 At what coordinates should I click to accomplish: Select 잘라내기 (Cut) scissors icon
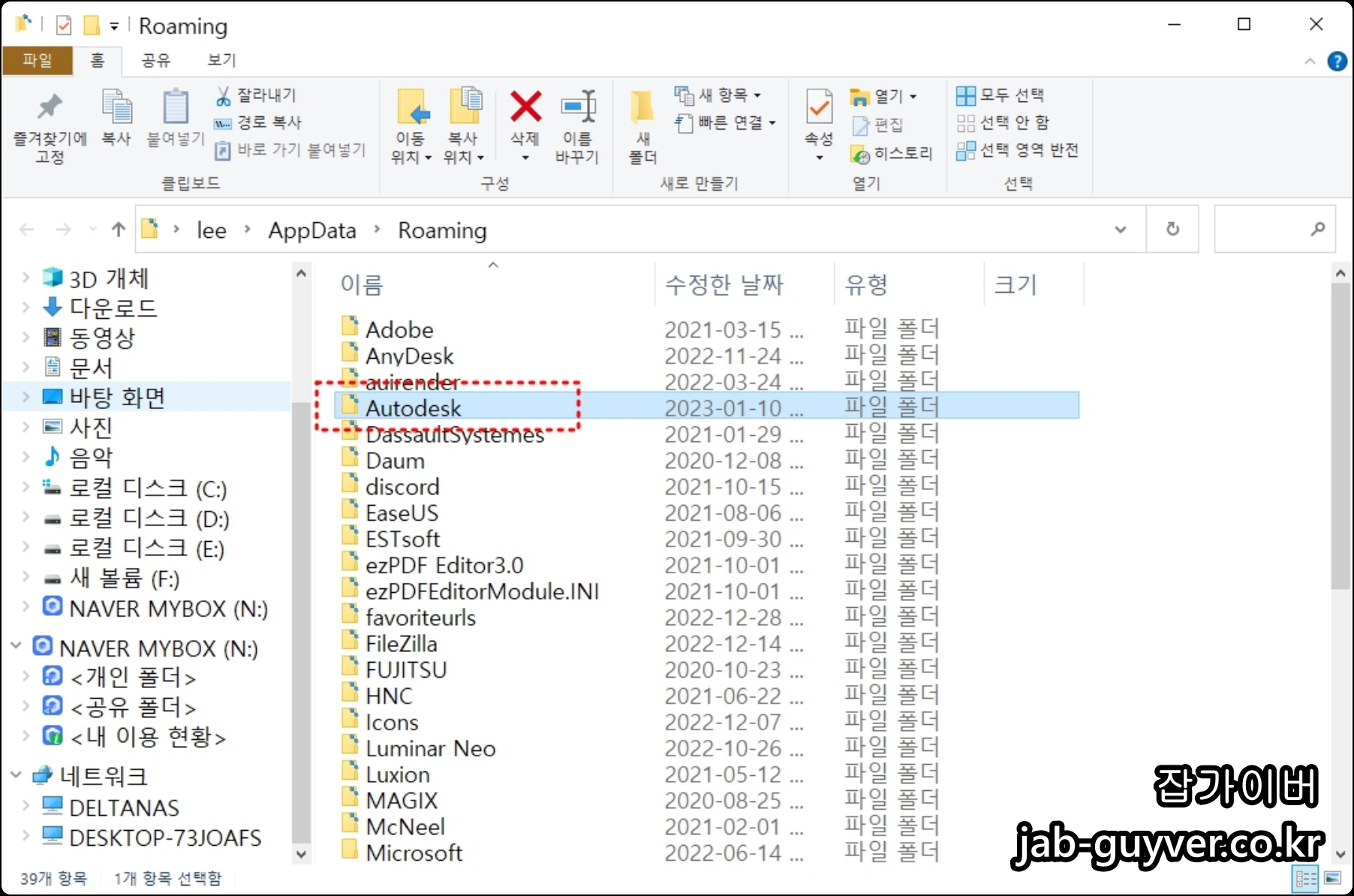coord(256,95)
